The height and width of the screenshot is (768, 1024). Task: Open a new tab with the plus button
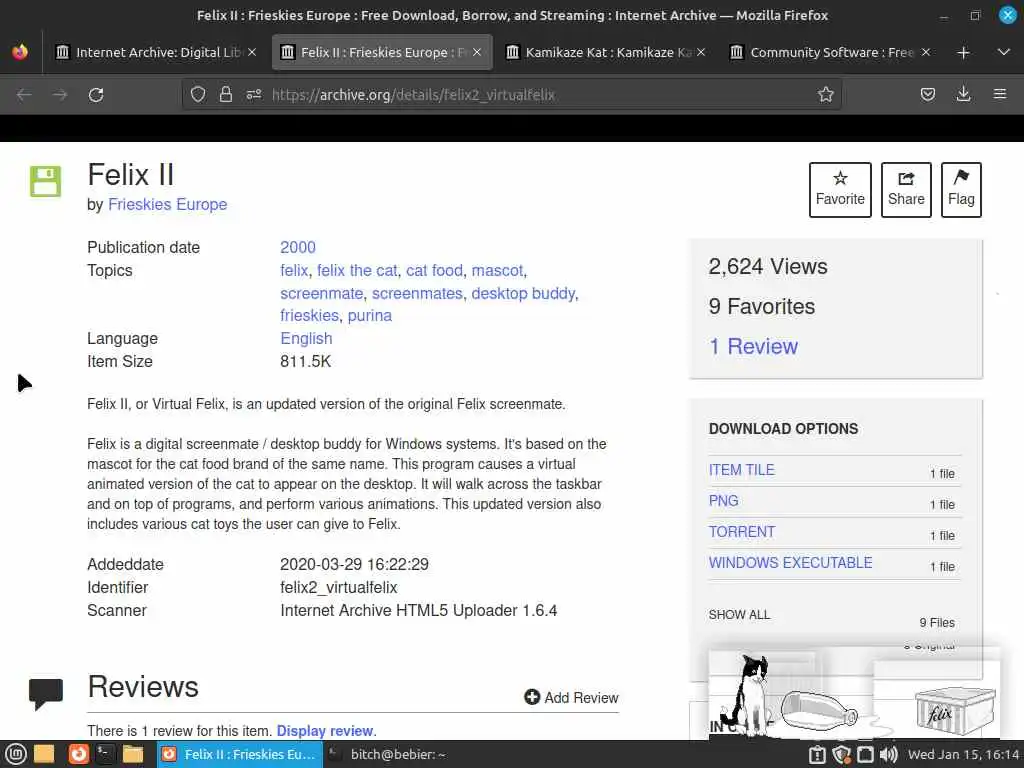pos(963,52)
